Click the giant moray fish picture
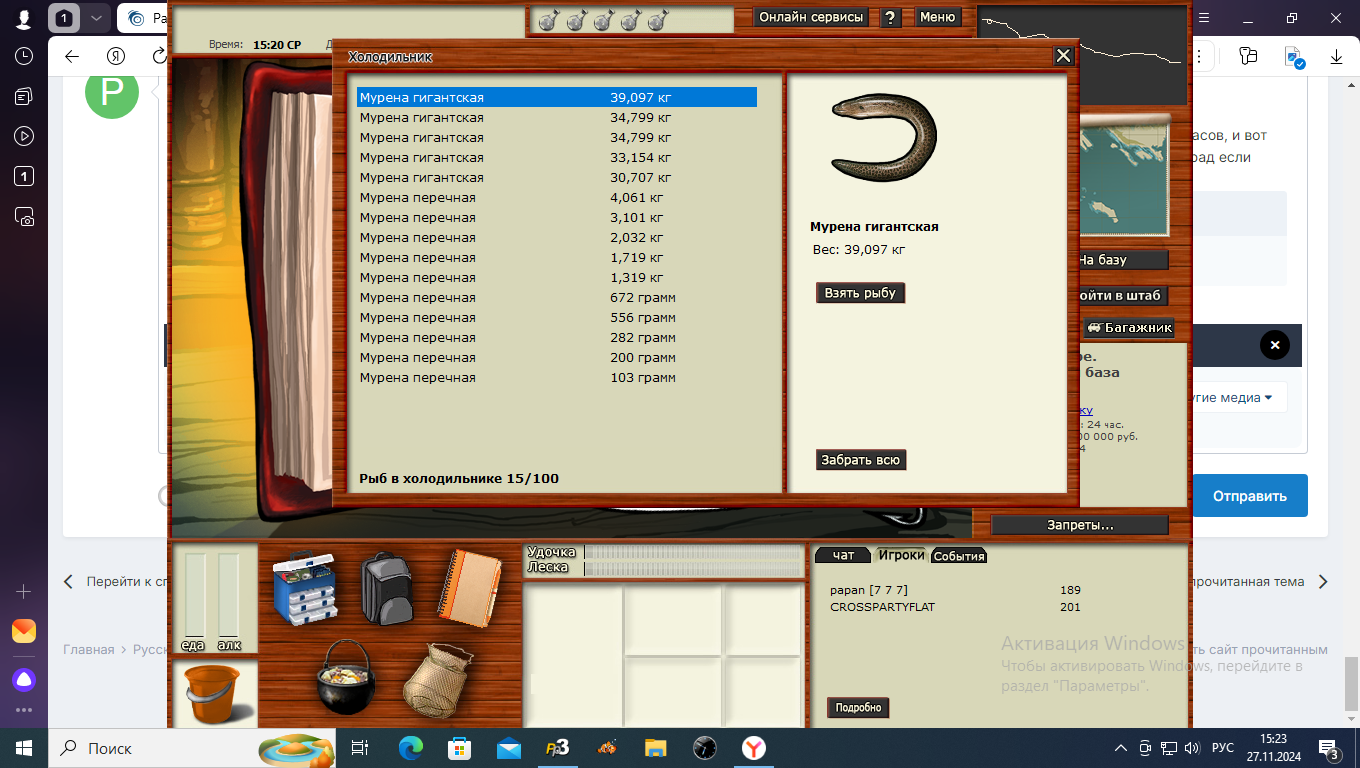Viewport: 1360px width, 768px height. (885, 137)
